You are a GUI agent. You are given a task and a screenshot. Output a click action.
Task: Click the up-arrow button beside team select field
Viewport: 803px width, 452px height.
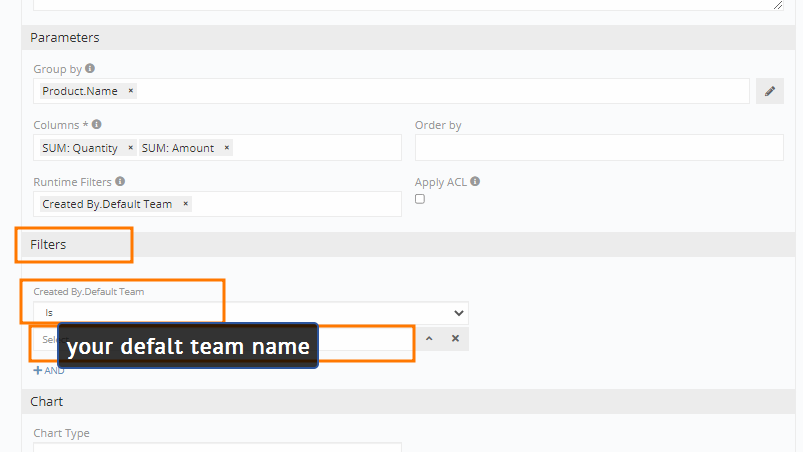pos(429,339)
